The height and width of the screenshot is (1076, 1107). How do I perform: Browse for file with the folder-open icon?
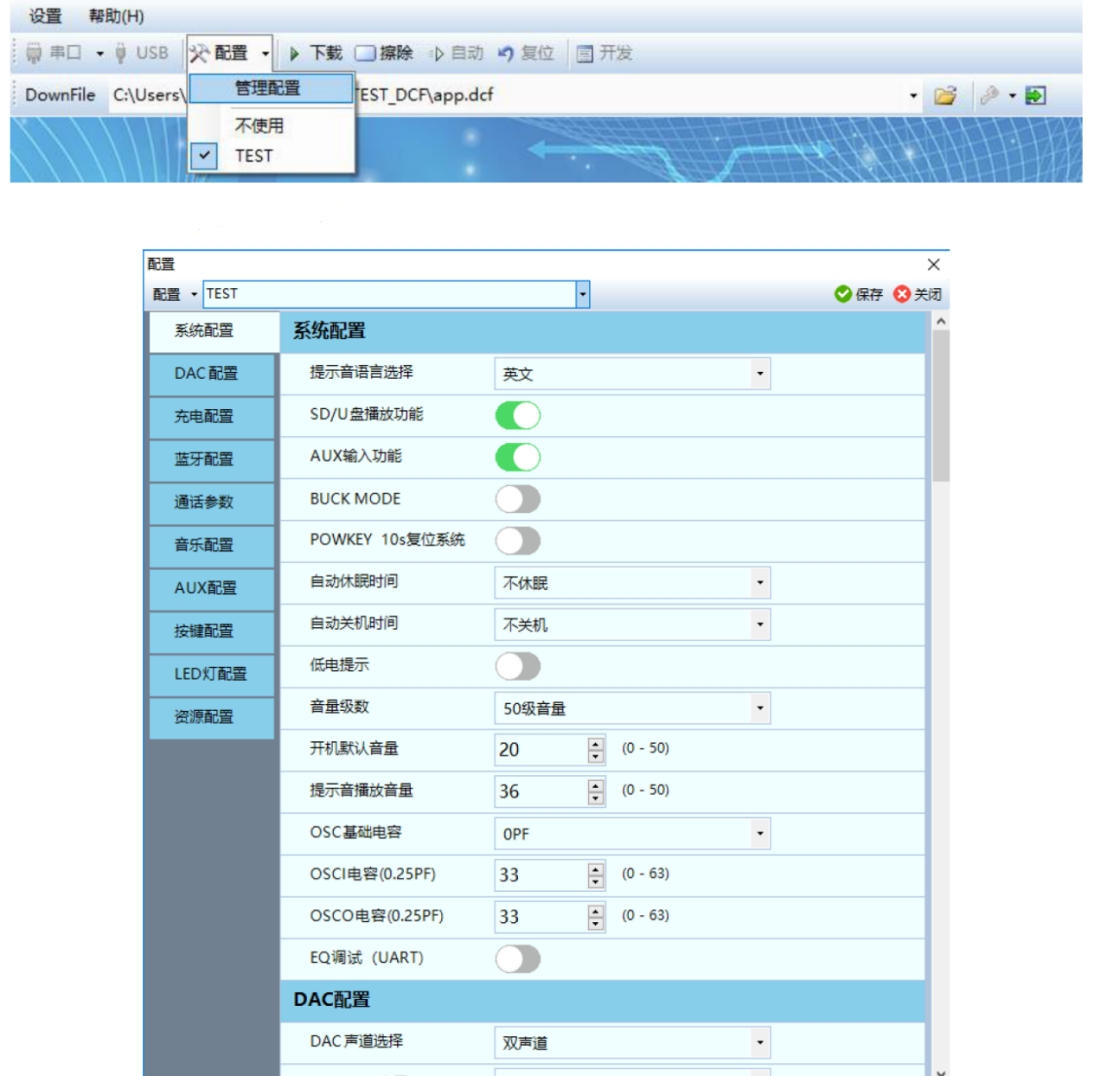pyautogui.click(x=946, y=95)
